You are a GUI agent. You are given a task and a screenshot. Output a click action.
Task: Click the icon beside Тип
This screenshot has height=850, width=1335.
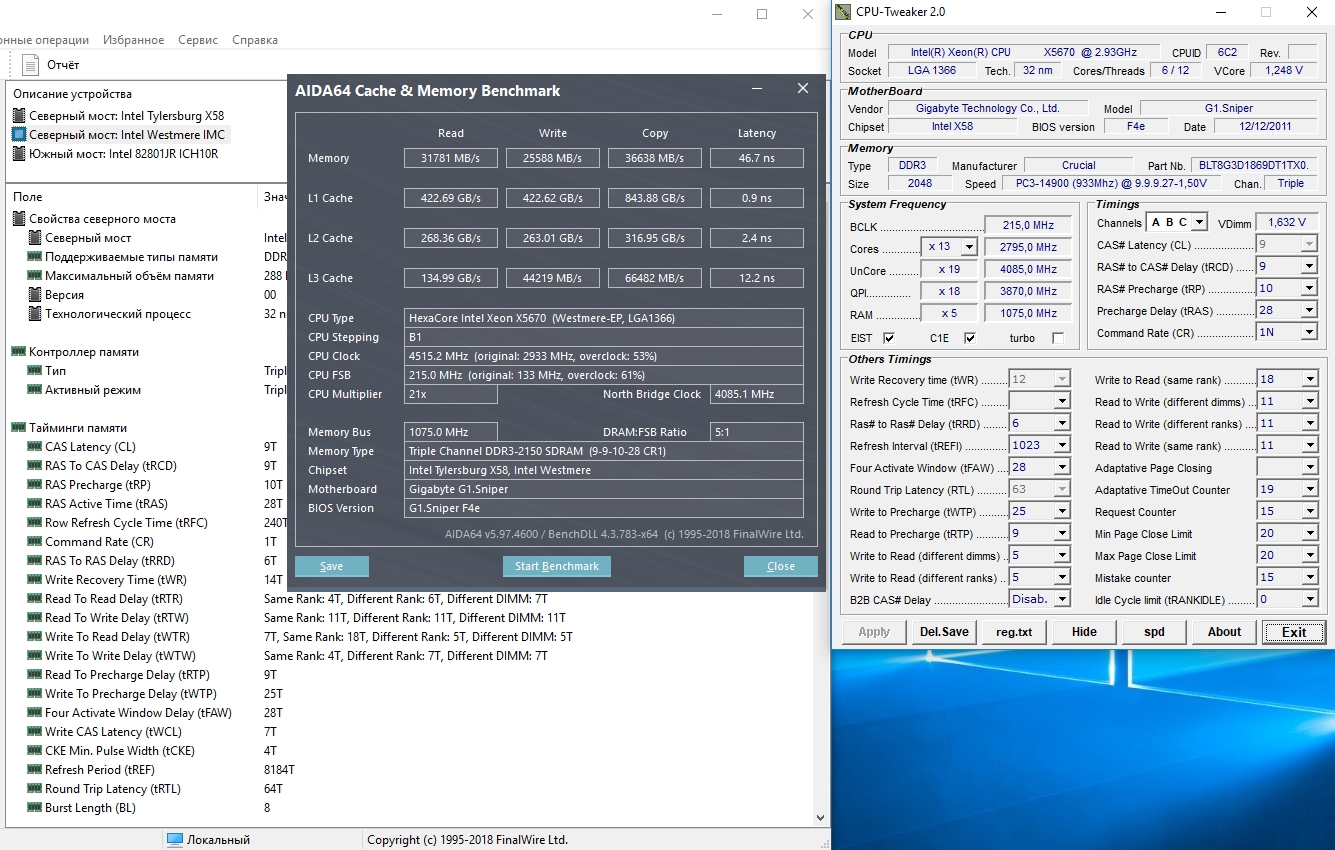pos(35,371)
